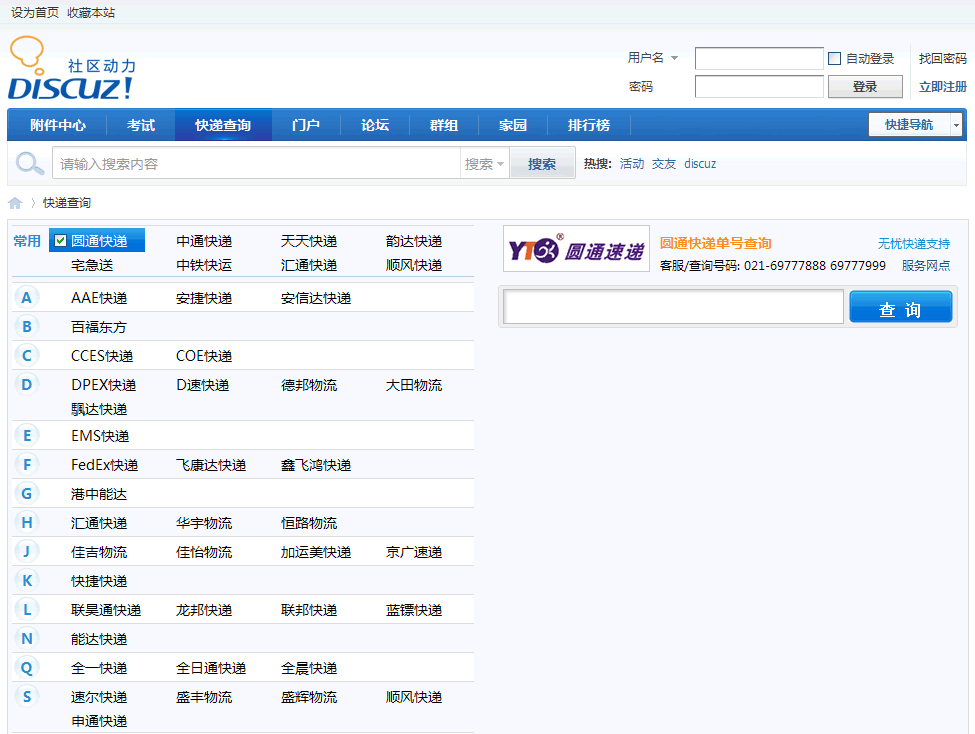Click the 收藏本站 link
Image resolution: width=975 pixels, height=734 pixels.
91,12
